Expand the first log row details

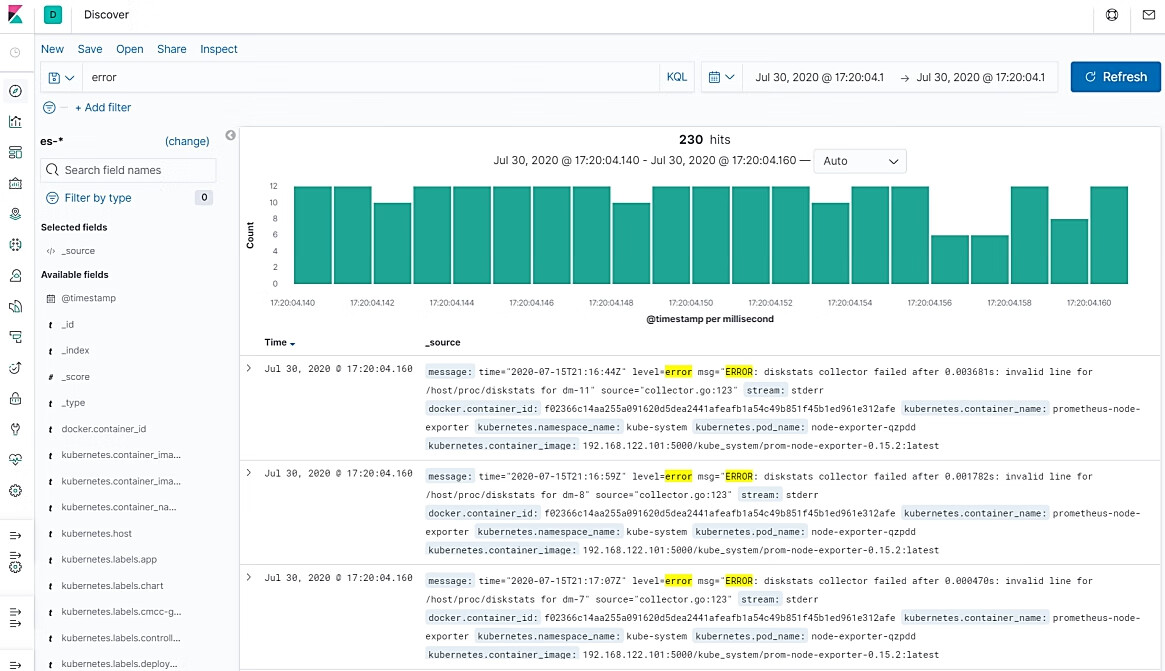[x=249, y=369]
